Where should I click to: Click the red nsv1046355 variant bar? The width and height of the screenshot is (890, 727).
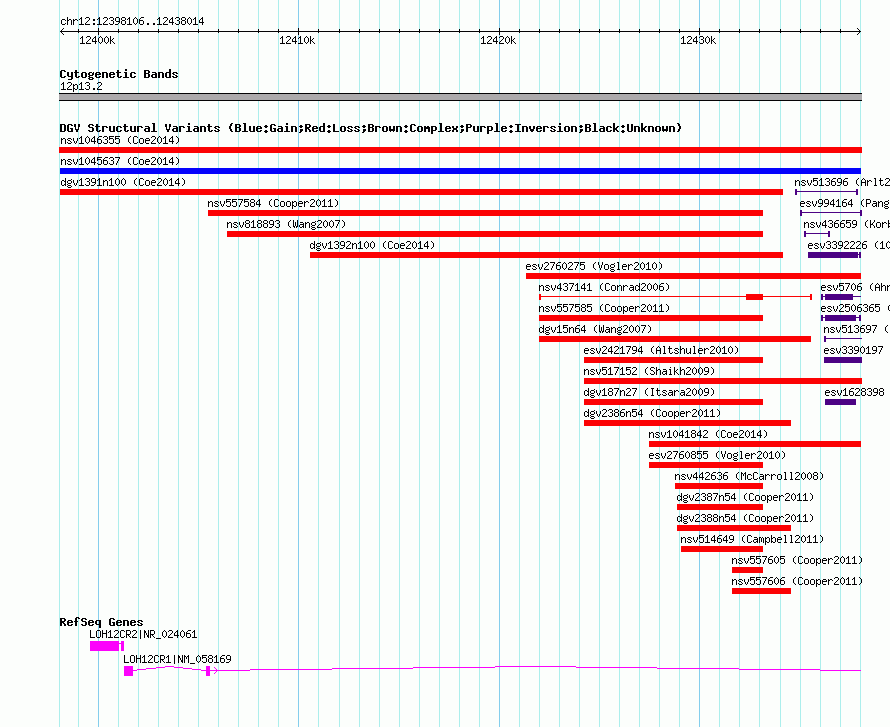(x=460, y=150)
